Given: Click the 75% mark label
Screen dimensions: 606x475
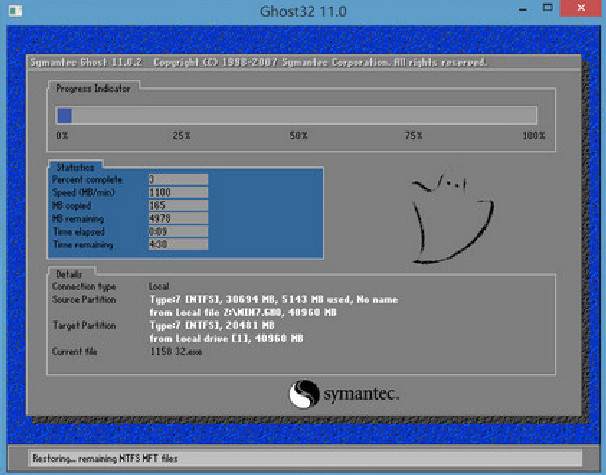Looking at the screenshot, I should pyautogui.click(x=414, y=136).
